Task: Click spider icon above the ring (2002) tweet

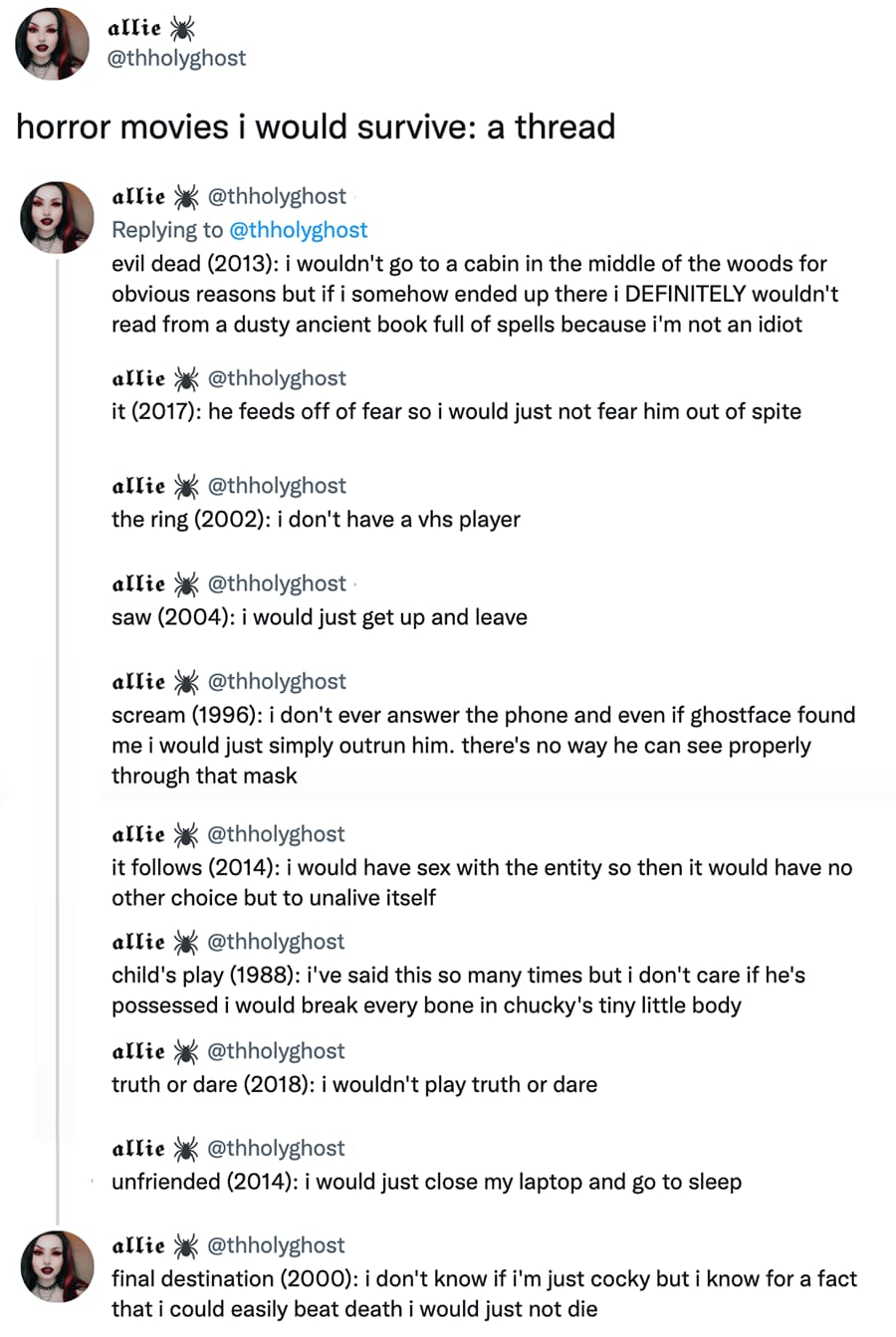Action: [x=186, y=486]
